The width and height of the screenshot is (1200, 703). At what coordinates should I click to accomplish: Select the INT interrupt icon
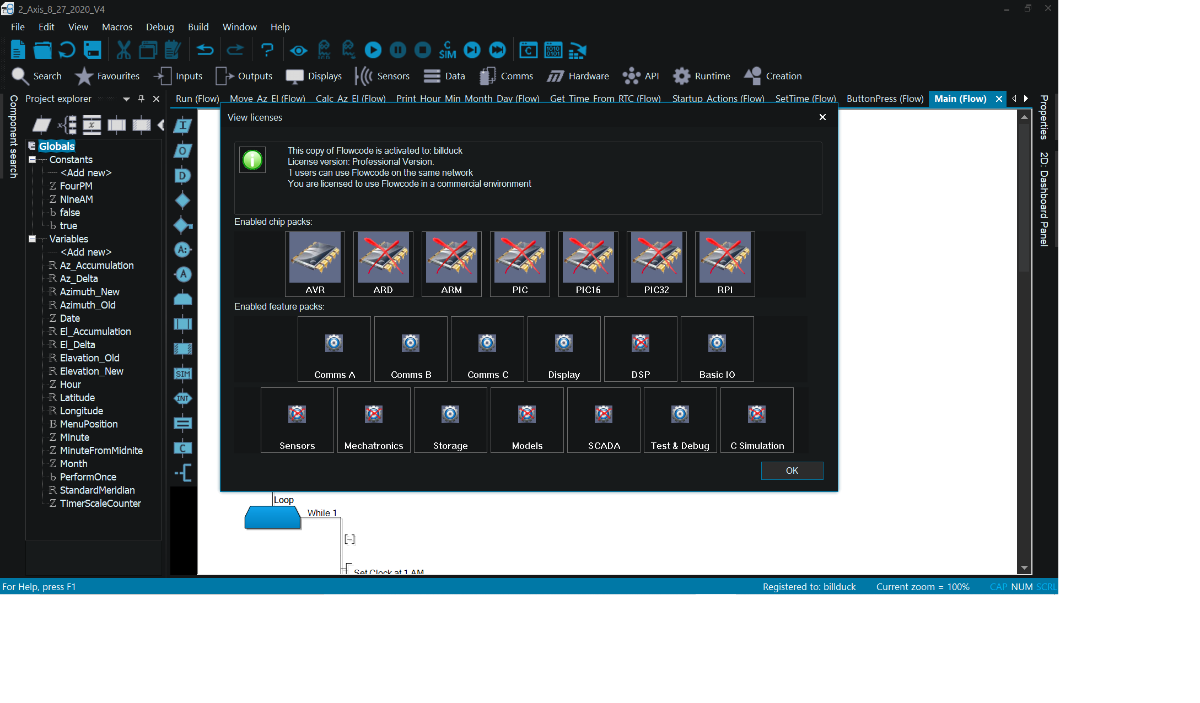point(182,398)
